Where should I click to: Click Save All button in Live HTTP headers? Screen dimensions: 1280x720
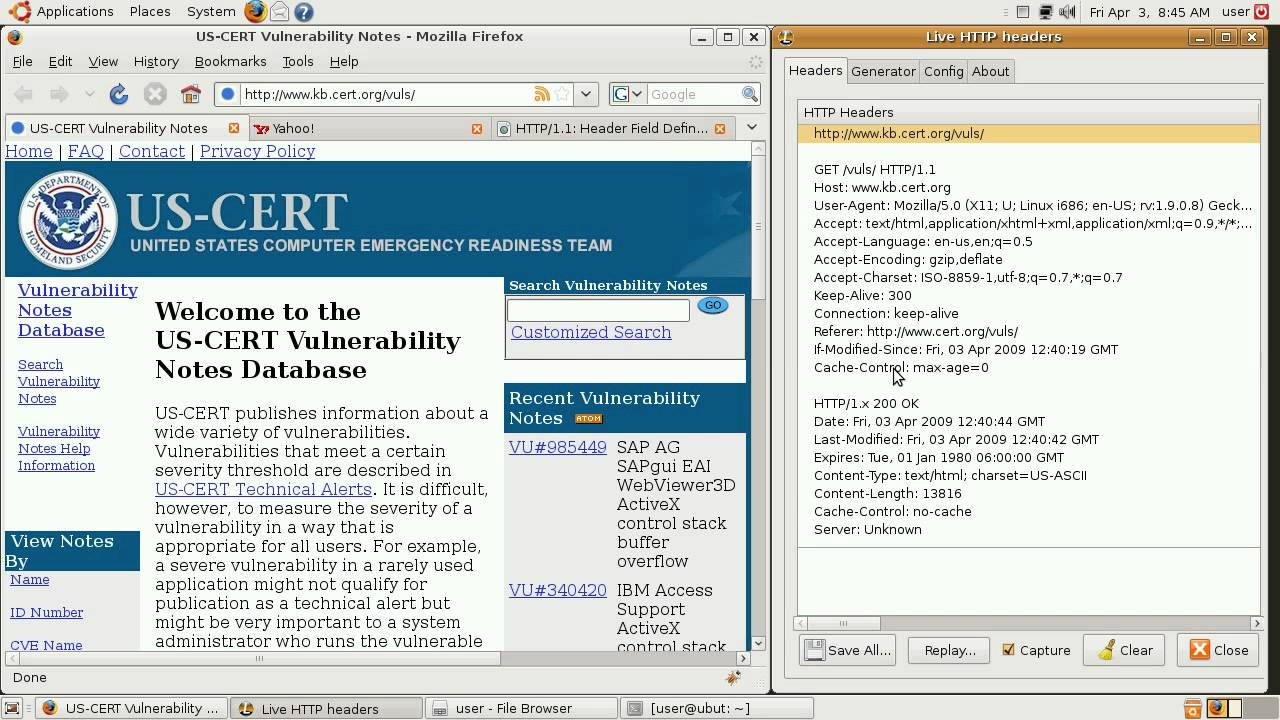[x=847, y=650]
